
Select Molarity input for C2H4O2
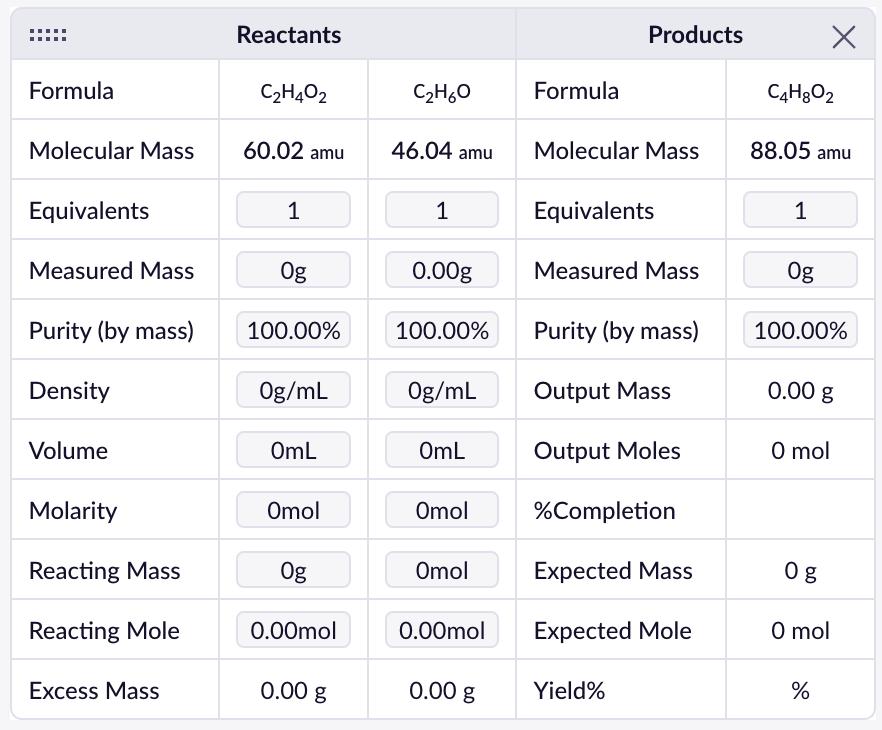tap(293, 511)
